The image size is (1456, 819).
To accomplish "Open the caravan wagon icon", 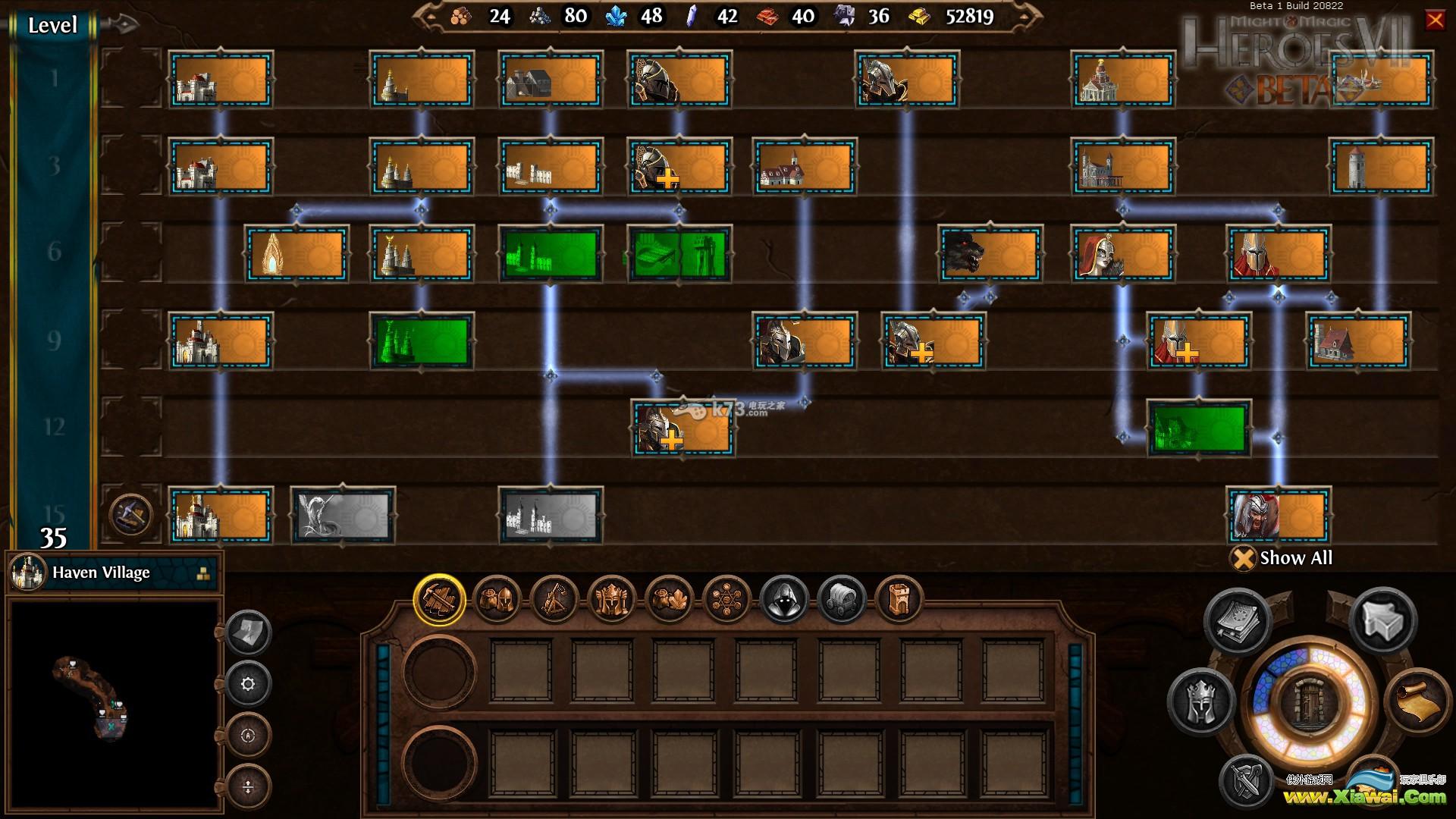I will 842,600.
